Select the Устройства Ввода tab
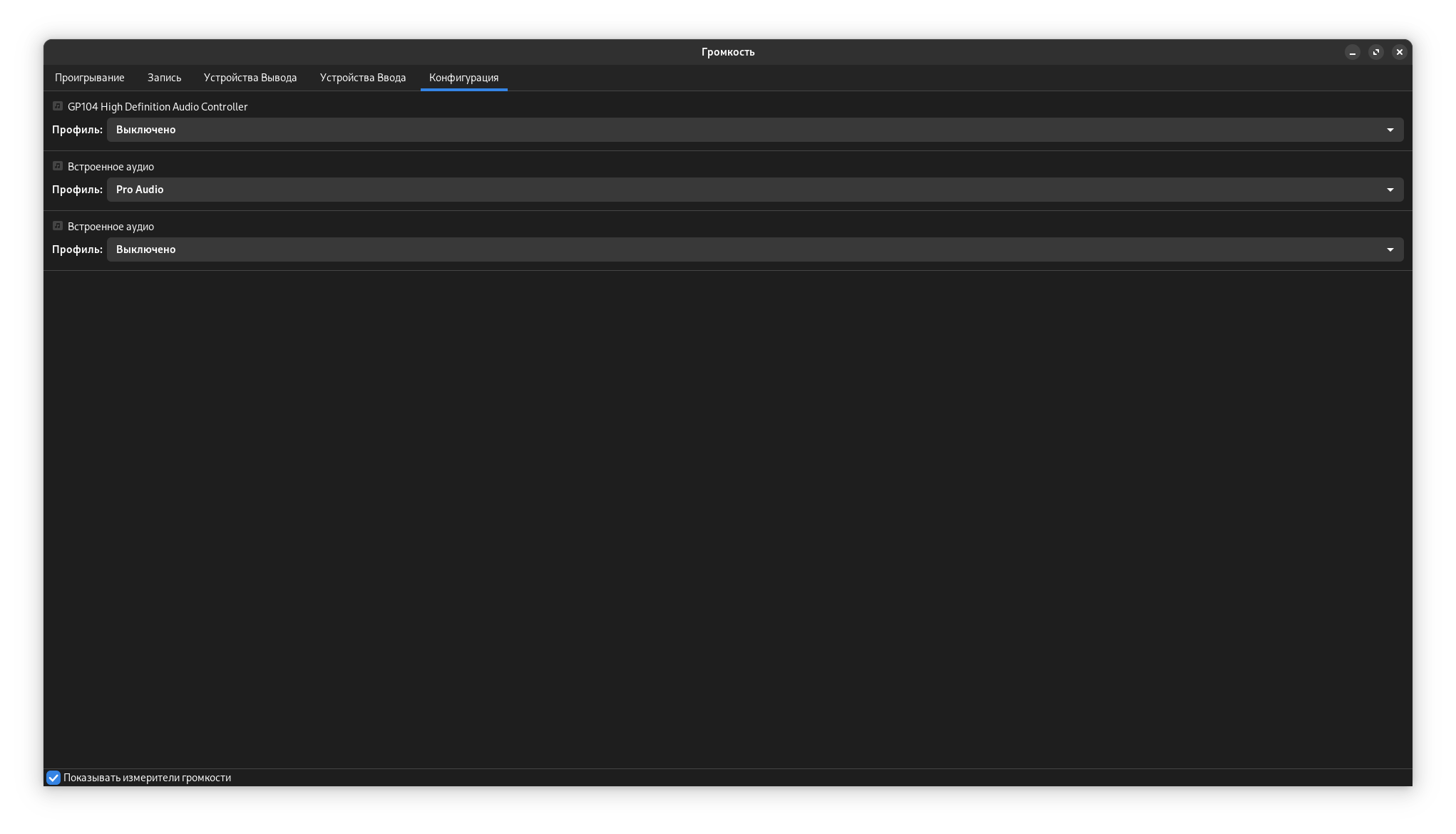This screenshot has height=834, width=1456. [x=363, y=78]
